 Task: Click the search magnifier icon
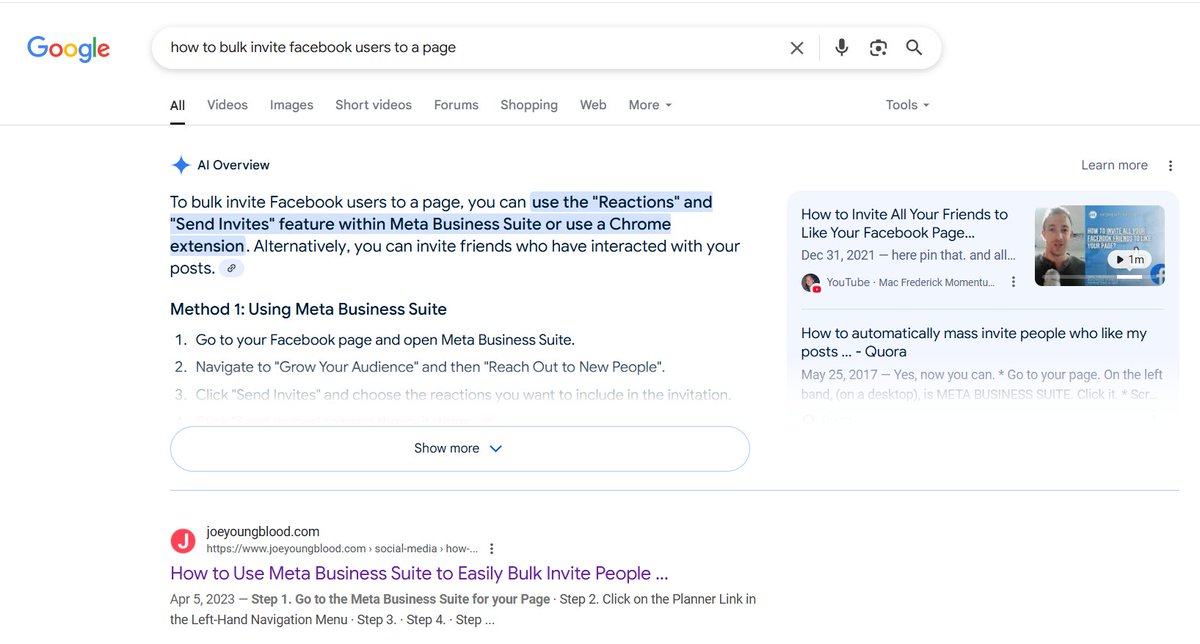click(x=913, y=47)
